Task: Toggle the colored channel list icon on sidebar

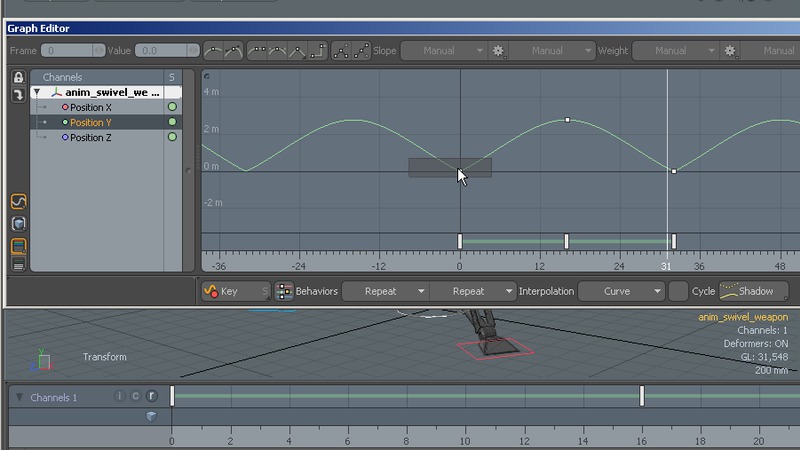Action: click(18, 246)
